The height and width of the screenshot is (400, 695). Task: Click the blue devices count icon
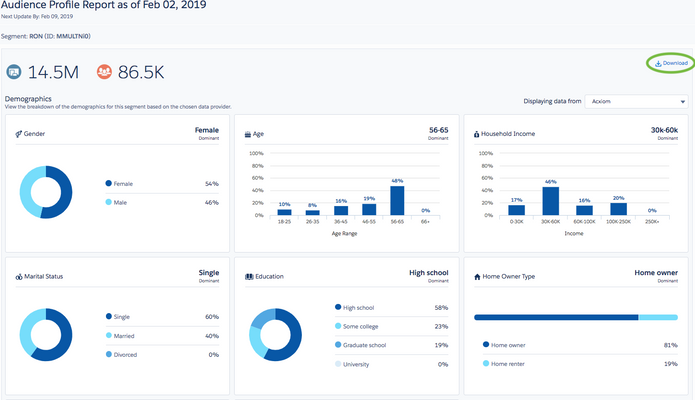coord(14,72)
